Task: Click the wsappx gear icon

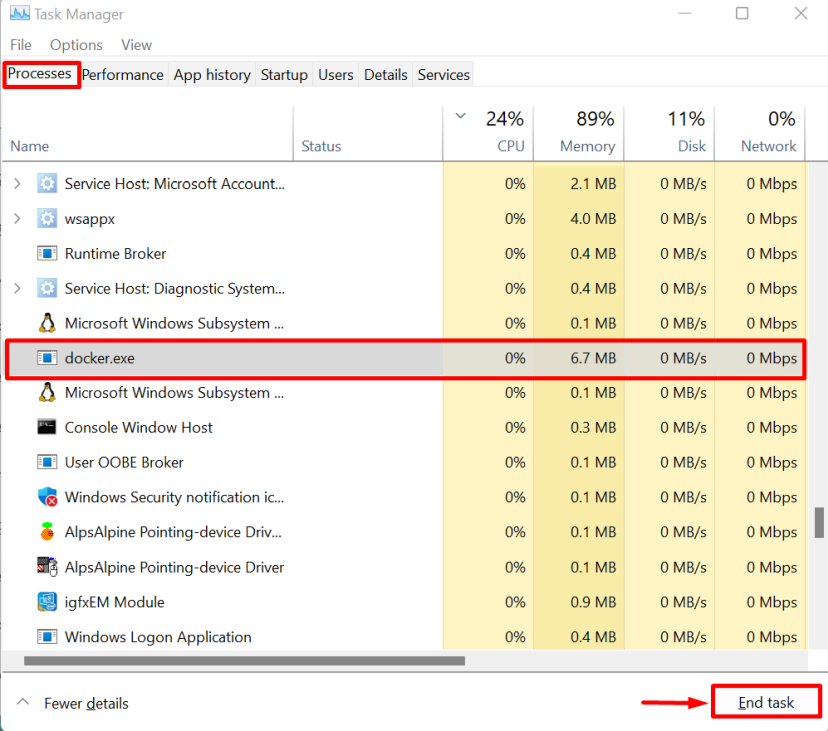Action: pos(47,219)
